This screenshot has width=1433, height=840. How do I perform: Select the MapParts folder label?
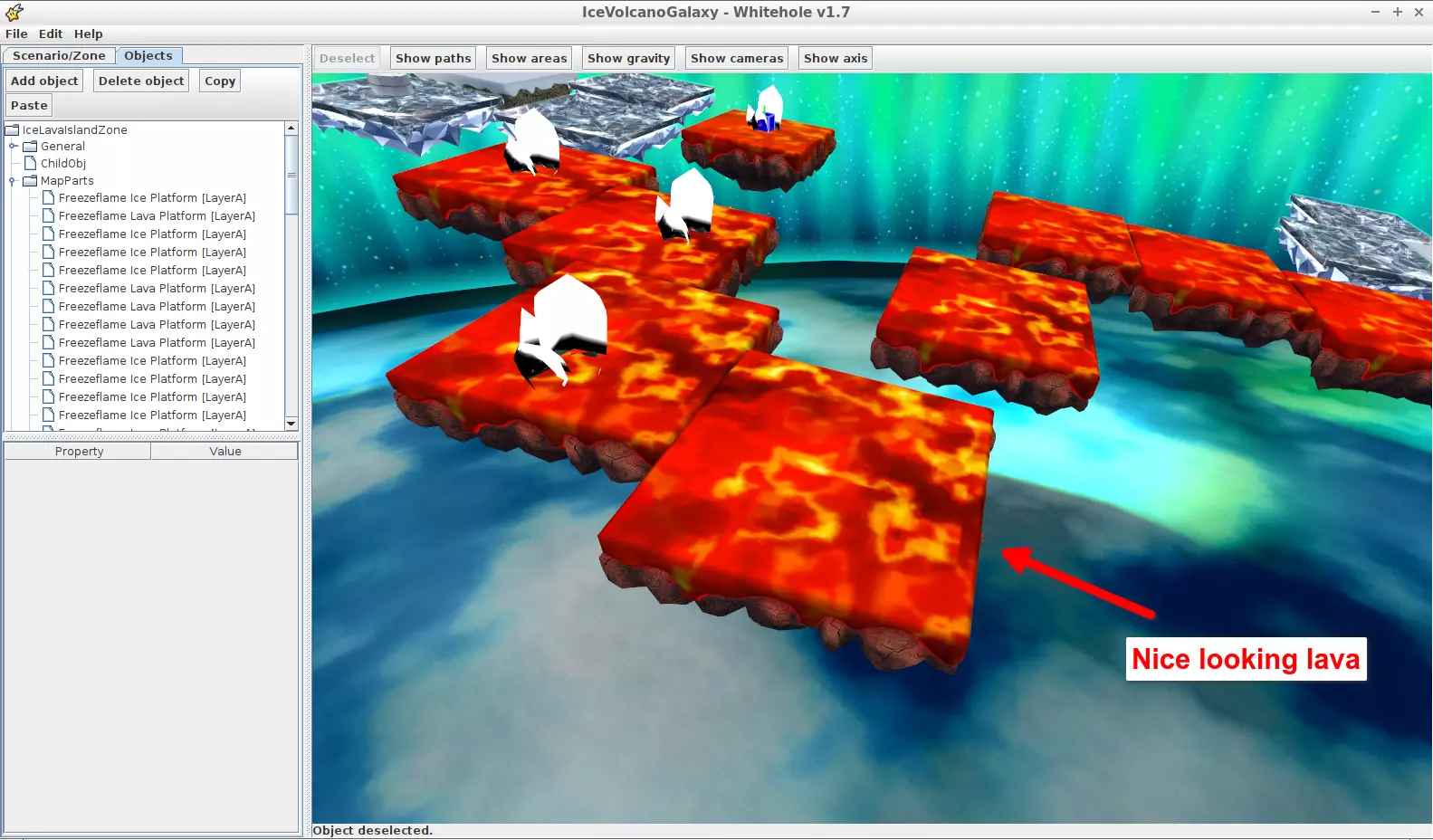pyautogui.click(x=67, y=180)
